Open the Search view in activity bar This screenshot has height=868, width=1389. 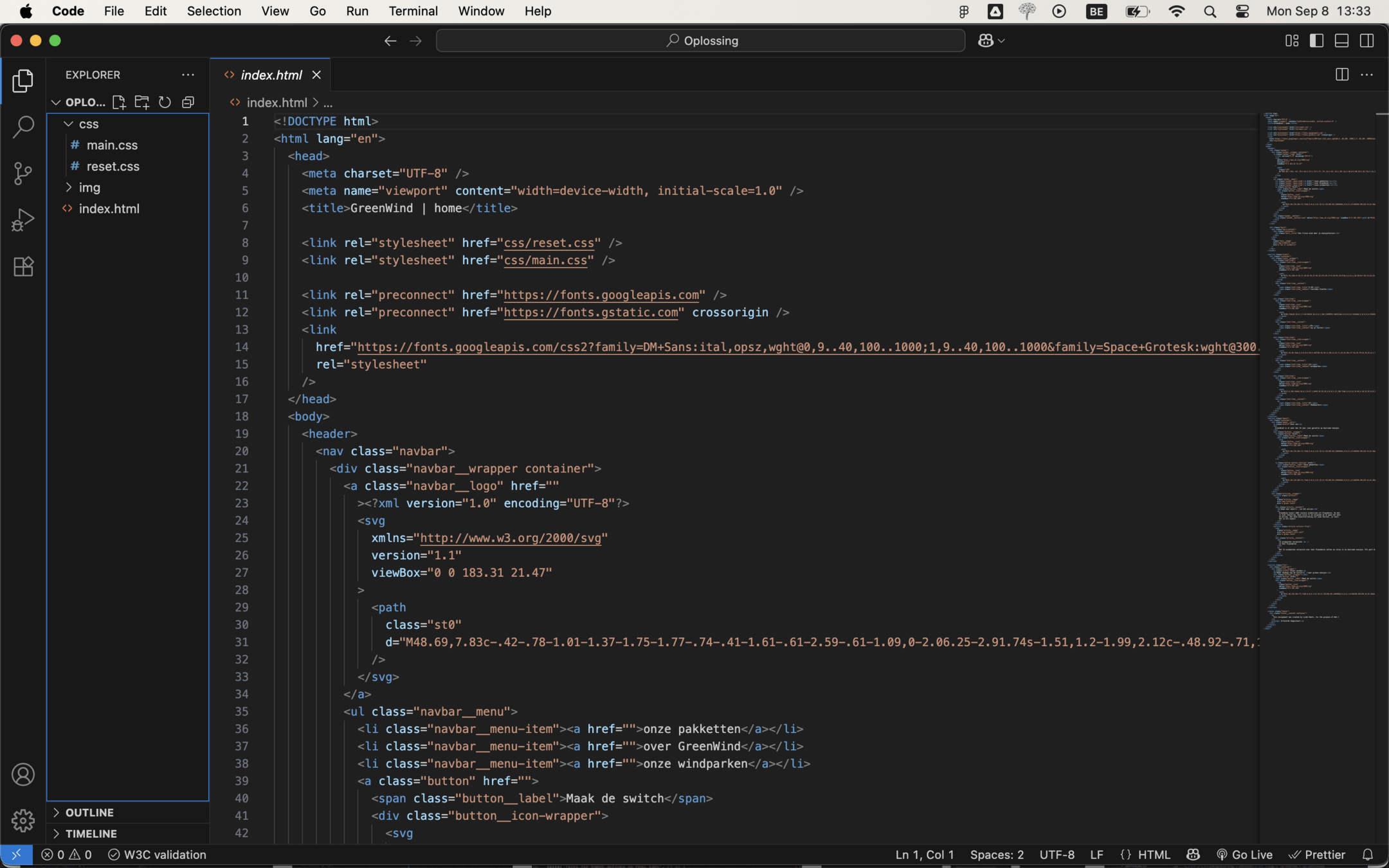click(x=23, y=127)
